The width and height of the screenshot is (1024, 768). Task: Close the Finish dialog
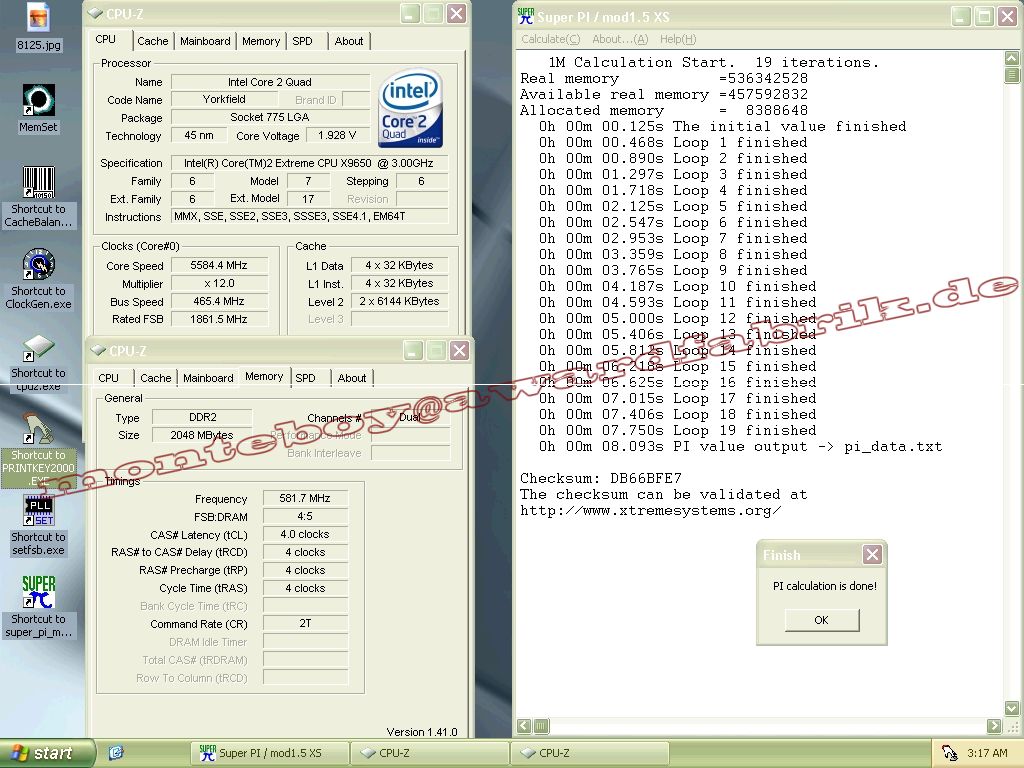[872, 555]
